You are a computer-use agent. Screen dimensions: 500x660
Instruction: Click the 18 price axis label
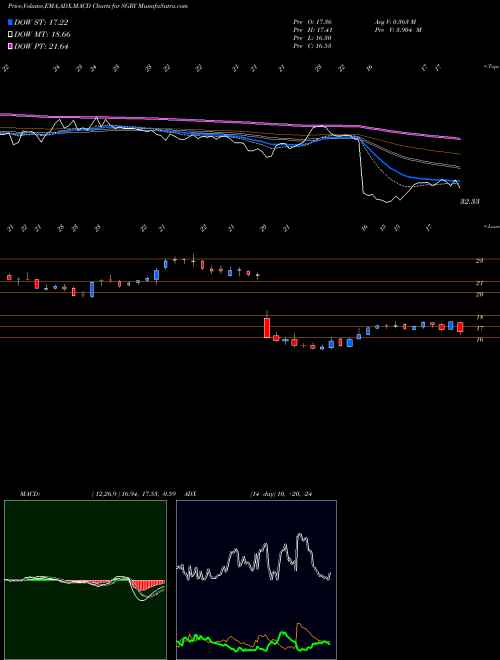(x=479, y=317)
